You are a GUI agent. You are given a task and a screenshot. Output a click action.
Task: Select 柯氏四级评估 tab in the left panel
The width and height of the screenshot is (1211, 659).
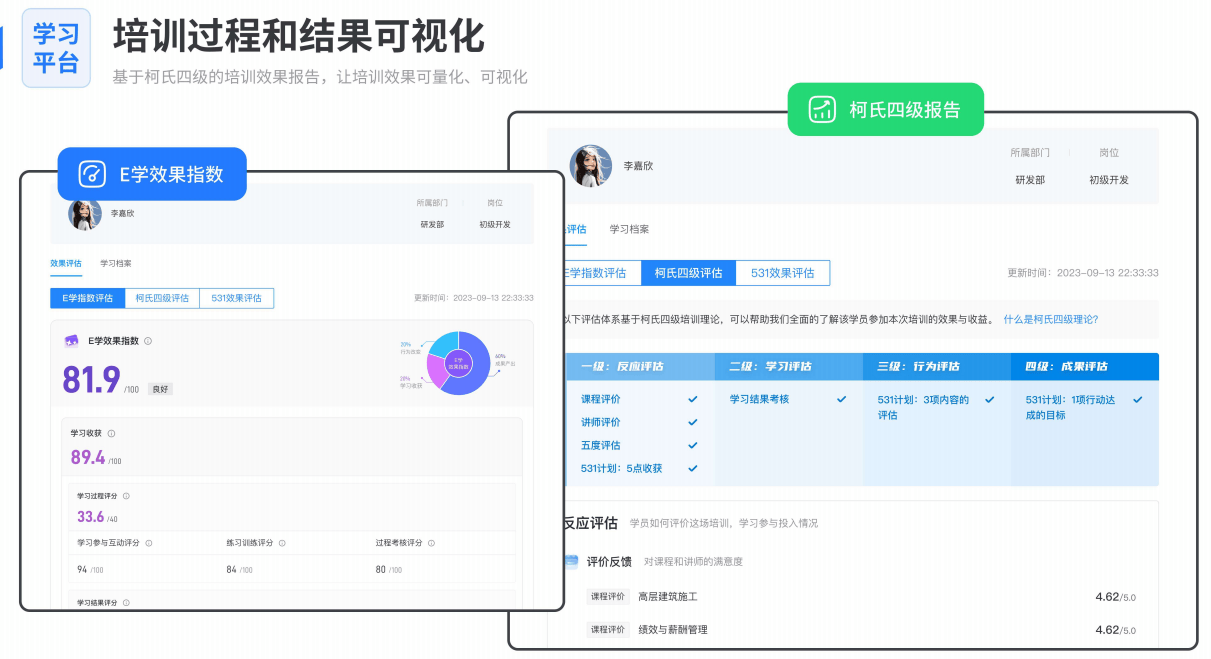pos(162,298)
